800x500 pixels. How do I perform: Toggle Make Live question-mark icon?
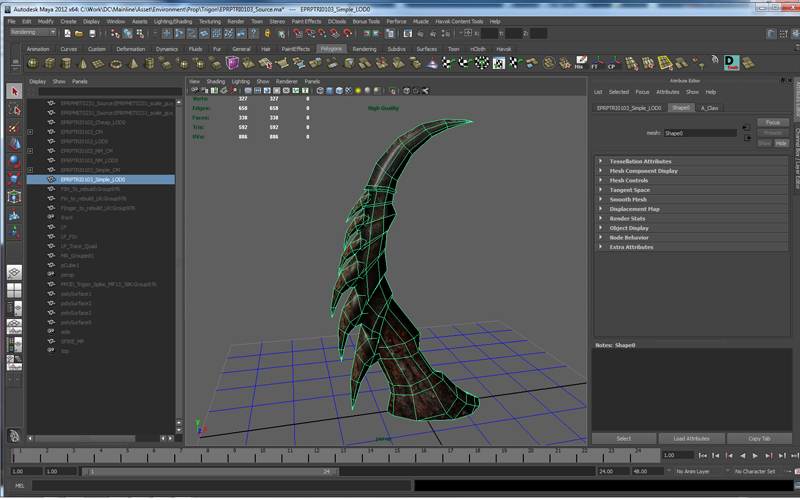click(254, 34)
